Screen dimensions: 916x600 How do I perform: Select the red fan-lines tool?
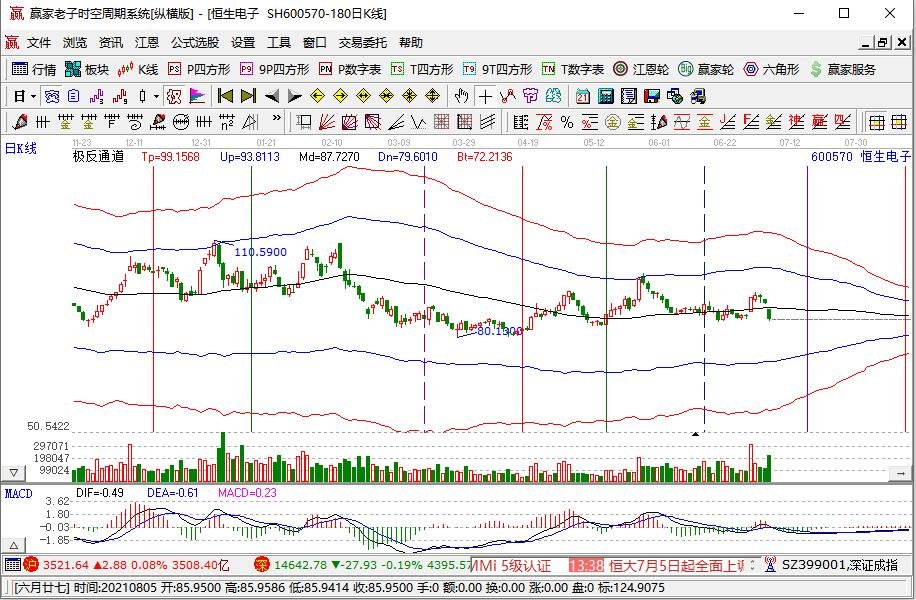coord(327,122)
